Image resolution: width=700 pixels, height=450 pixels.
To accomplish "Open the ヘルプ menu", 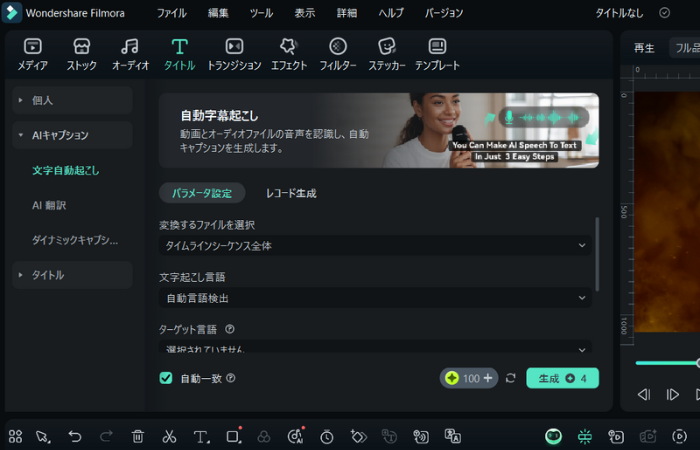I will [391, 13].
